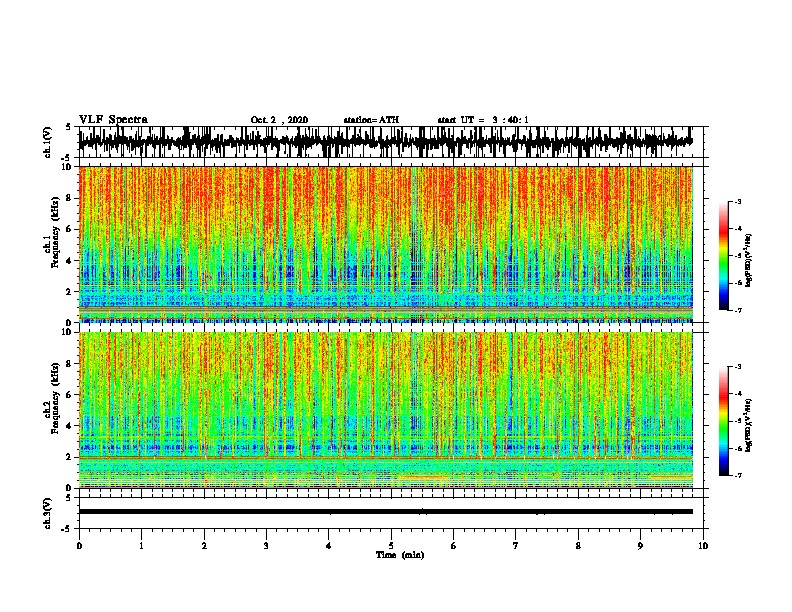Click the "-7" label on ch.2 colorbar
Viewport: 792px width, 612px height.
738,476
